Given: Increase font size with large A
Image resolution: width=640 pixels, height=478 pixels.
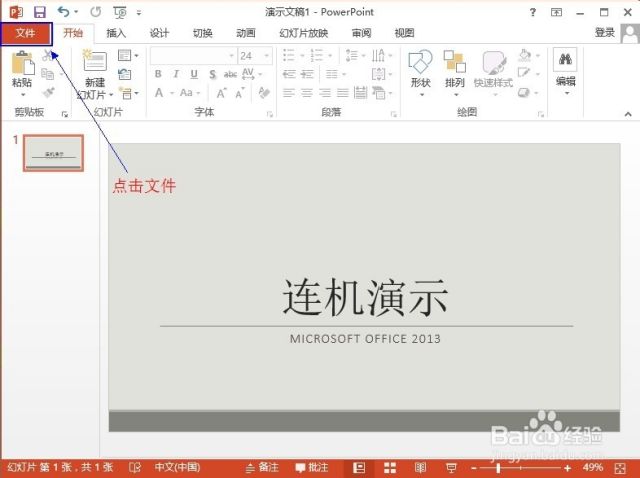Looking at the screenshot, I should (x=221, y=93).
